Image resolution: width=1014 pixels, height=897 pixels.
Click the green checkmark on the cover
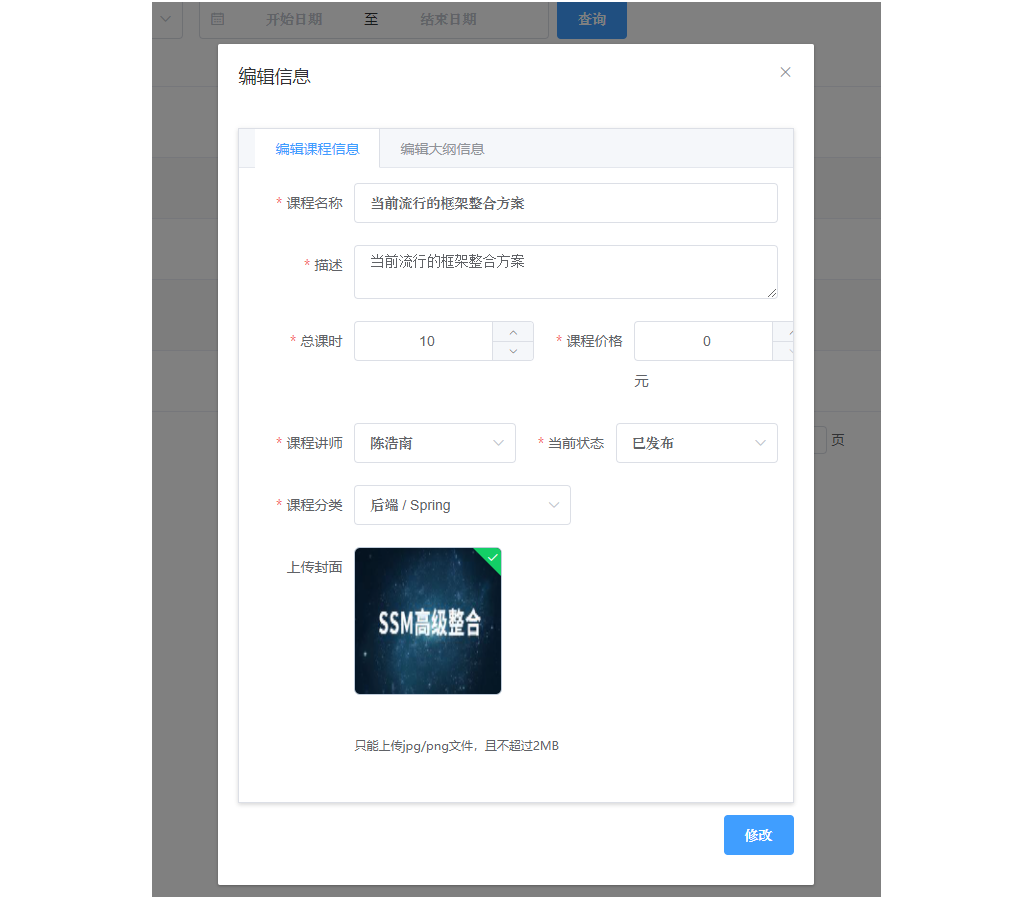[x=492, y=557]
